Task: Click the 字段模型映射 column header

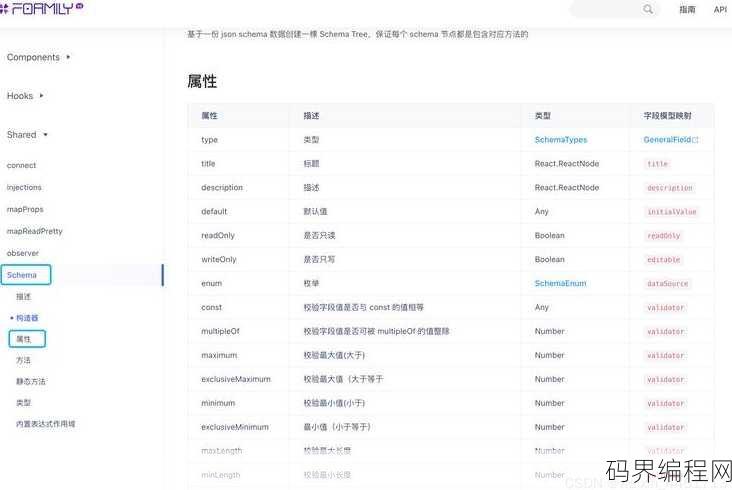Action: (668, 116)
